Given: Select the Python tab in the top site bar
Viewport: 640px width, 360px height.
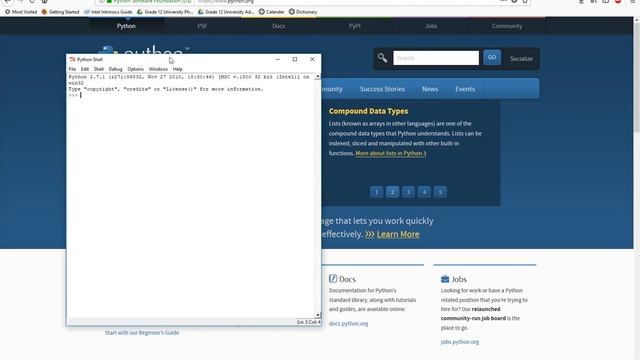Looking at the screenshot, I should (x=126, y=26).
